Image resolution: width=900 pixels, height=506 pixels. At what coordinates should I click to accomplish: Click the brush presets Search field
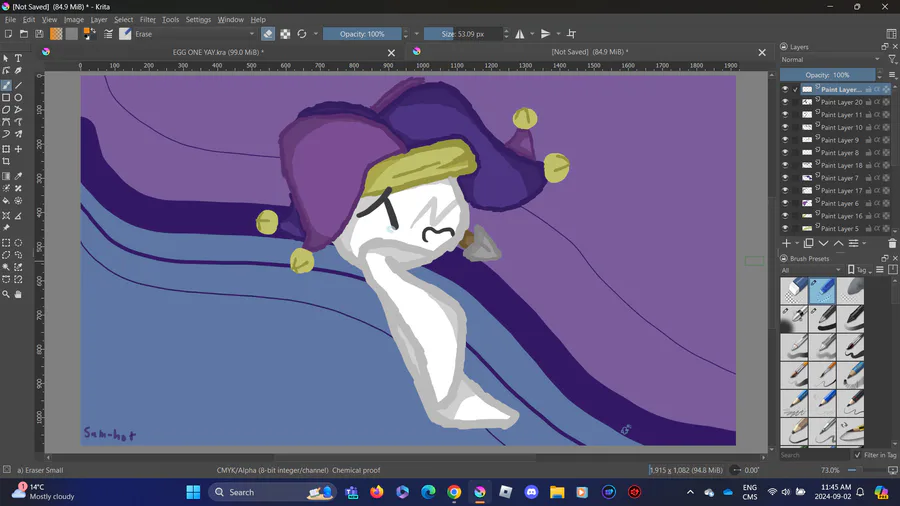point(813,455)
